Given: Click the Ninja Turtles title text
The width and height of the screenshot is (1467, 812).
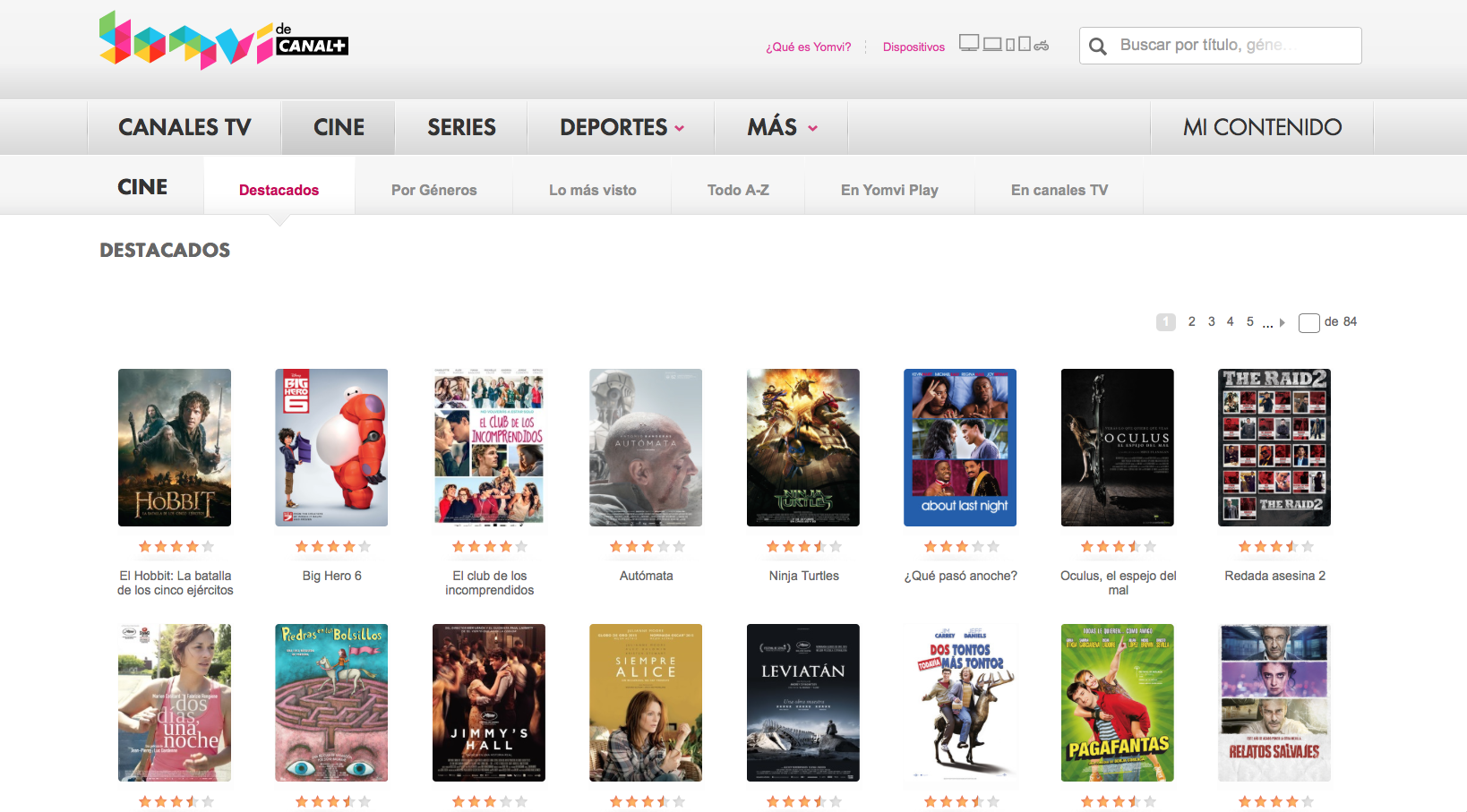Looking at the screenshot, I should tap(804, 576).
